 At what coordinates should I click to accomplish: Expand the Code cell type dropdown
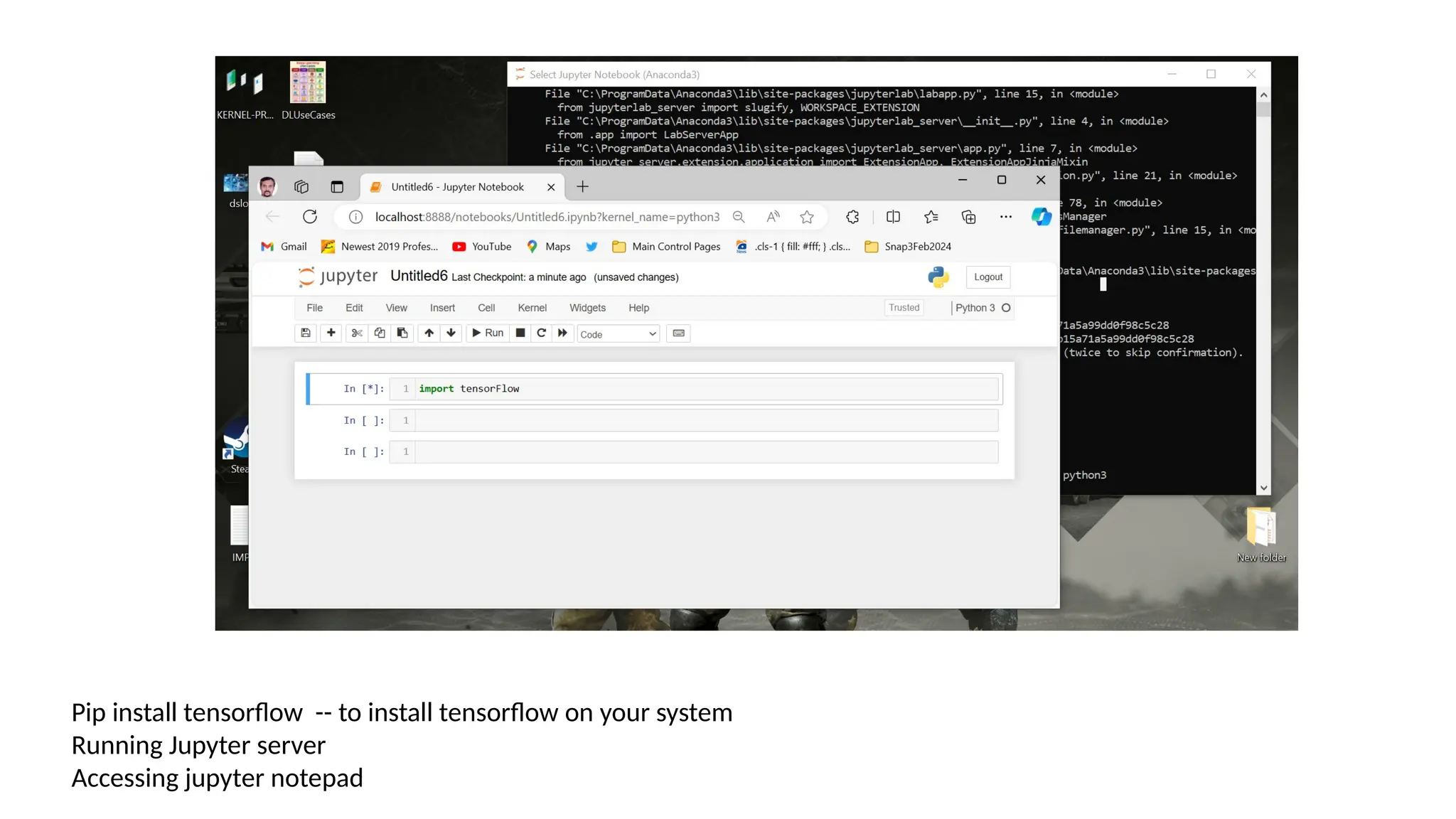coord(618,334)
